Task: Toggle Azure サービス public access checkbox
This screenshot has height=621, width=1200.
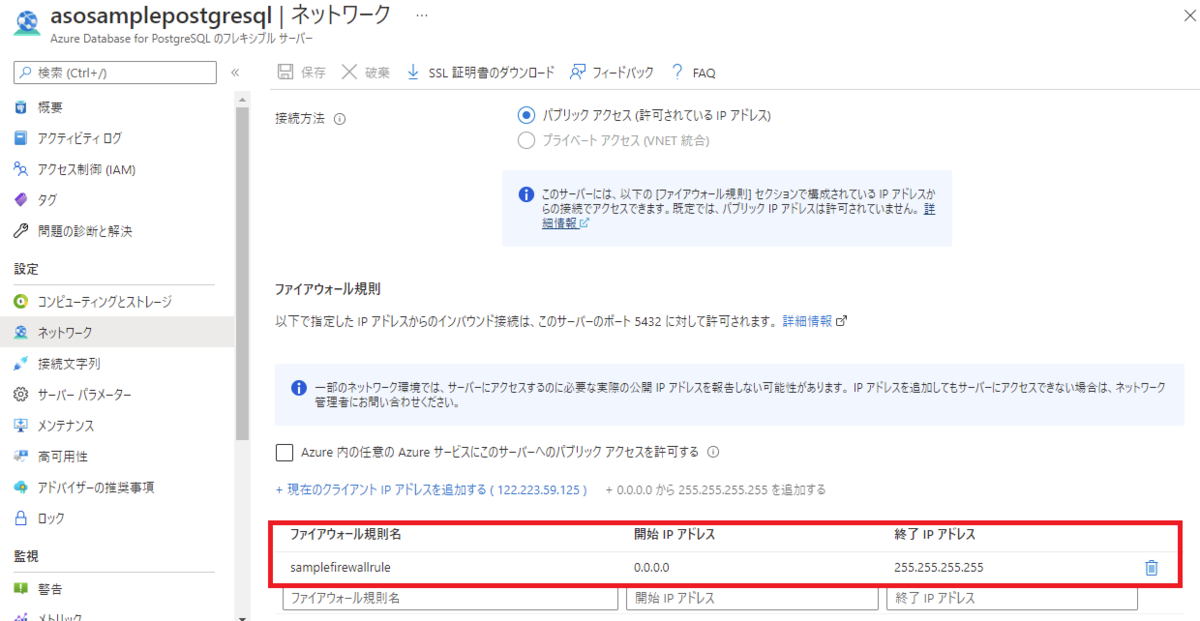Action: (x=284, y=452)
